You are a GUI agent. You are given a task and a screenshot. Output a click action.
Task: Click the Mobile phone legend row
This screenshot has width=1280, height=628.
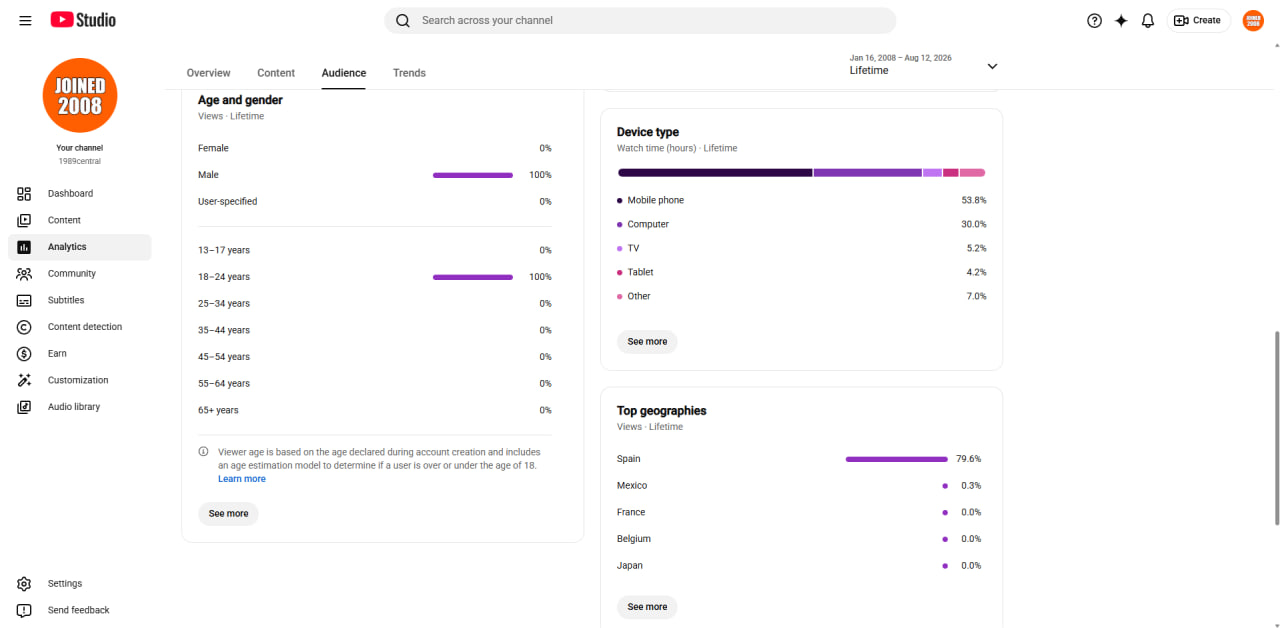pos(802,200)
